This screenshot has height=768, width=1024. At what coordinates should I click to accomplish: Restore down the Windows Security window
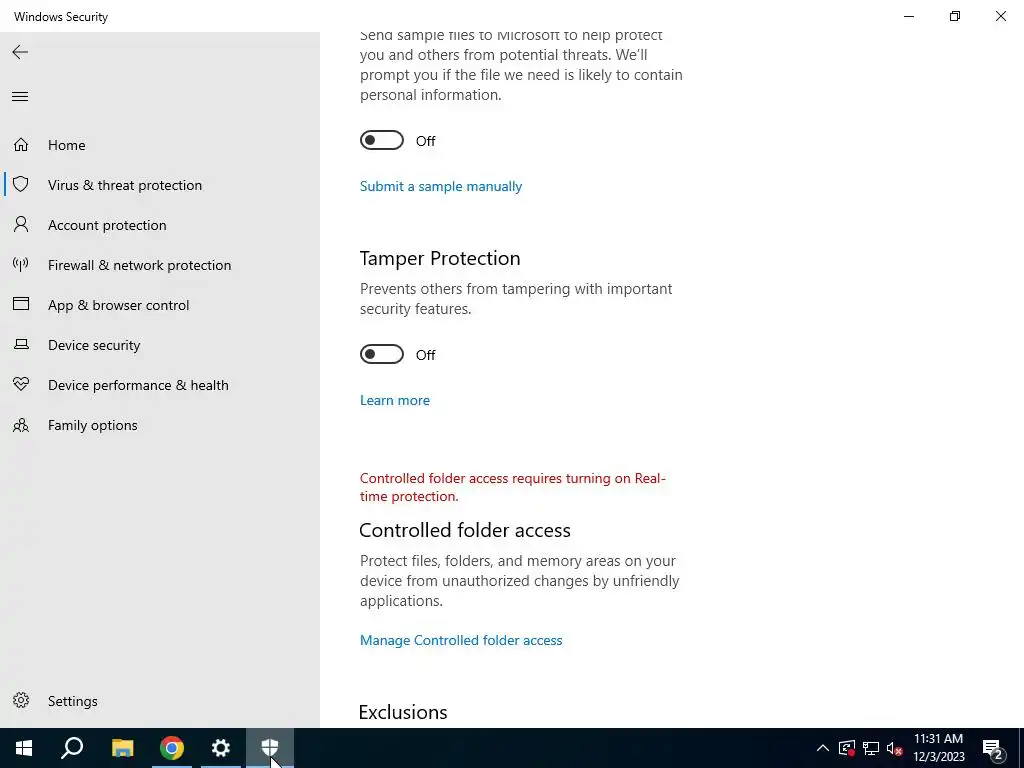pos(955,16)
